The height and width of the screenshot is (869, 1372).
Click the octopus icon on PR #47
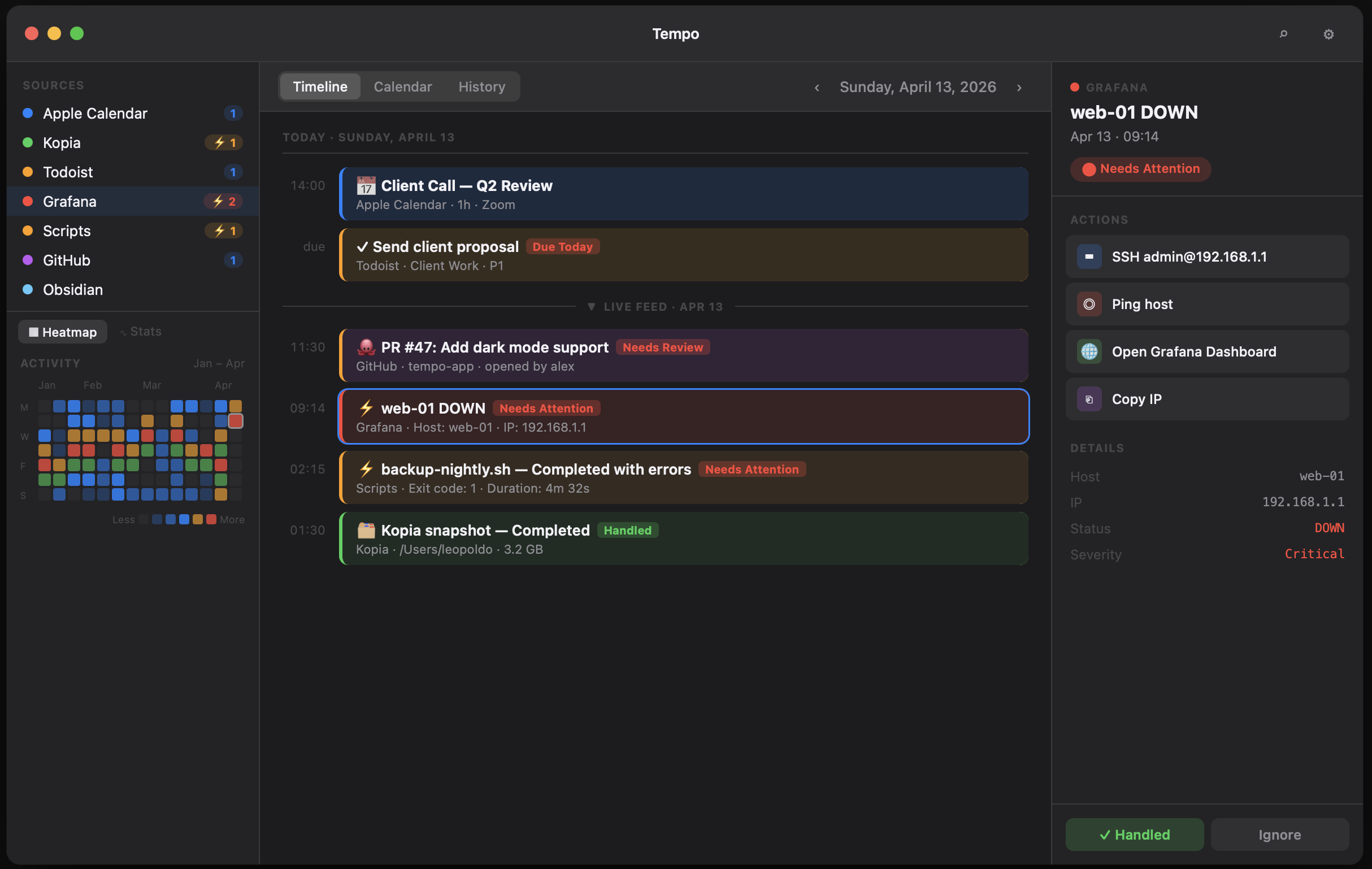(366, 347)
